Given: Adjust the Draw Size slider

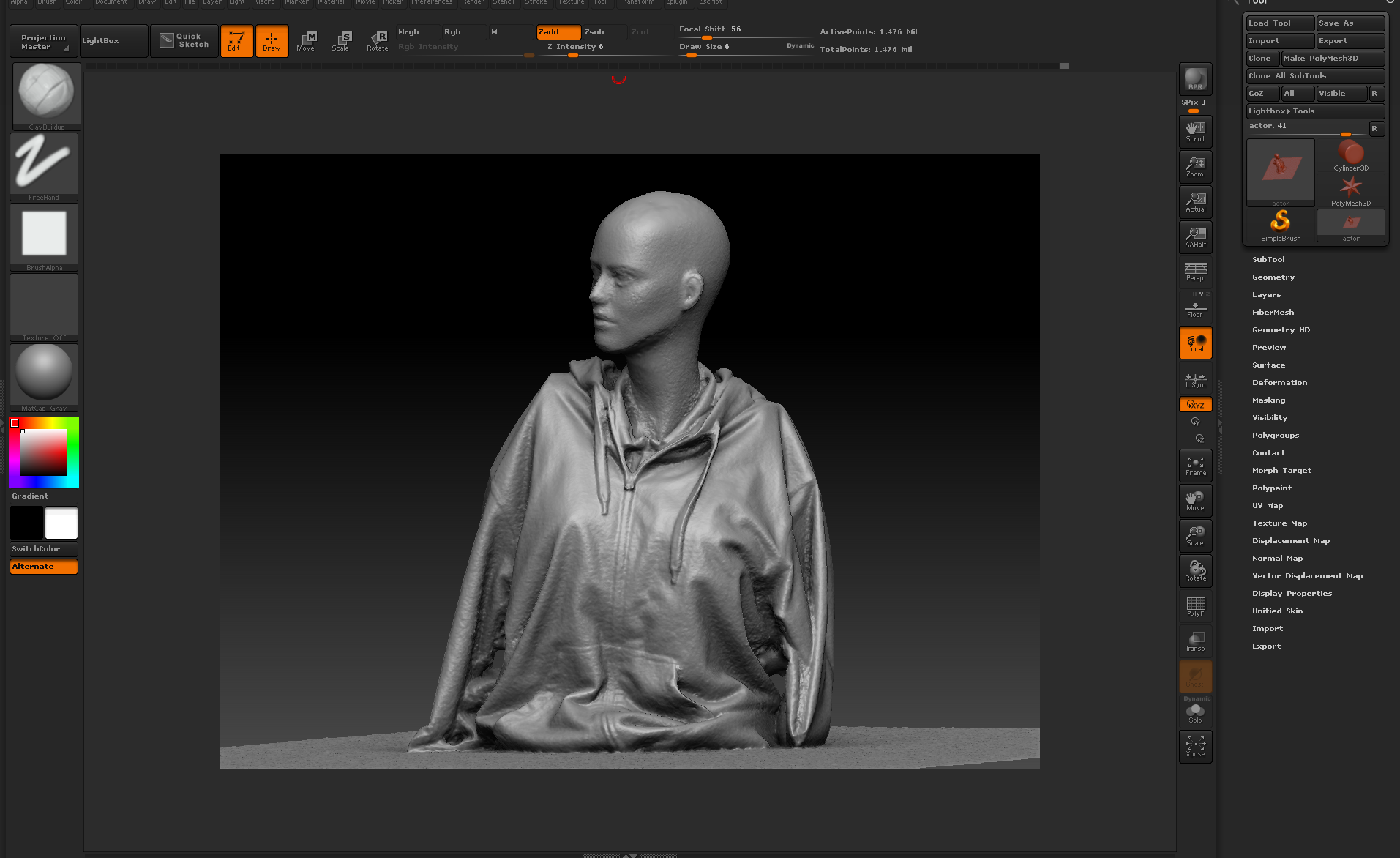Looking at the screenshot, I should [746, 48].
